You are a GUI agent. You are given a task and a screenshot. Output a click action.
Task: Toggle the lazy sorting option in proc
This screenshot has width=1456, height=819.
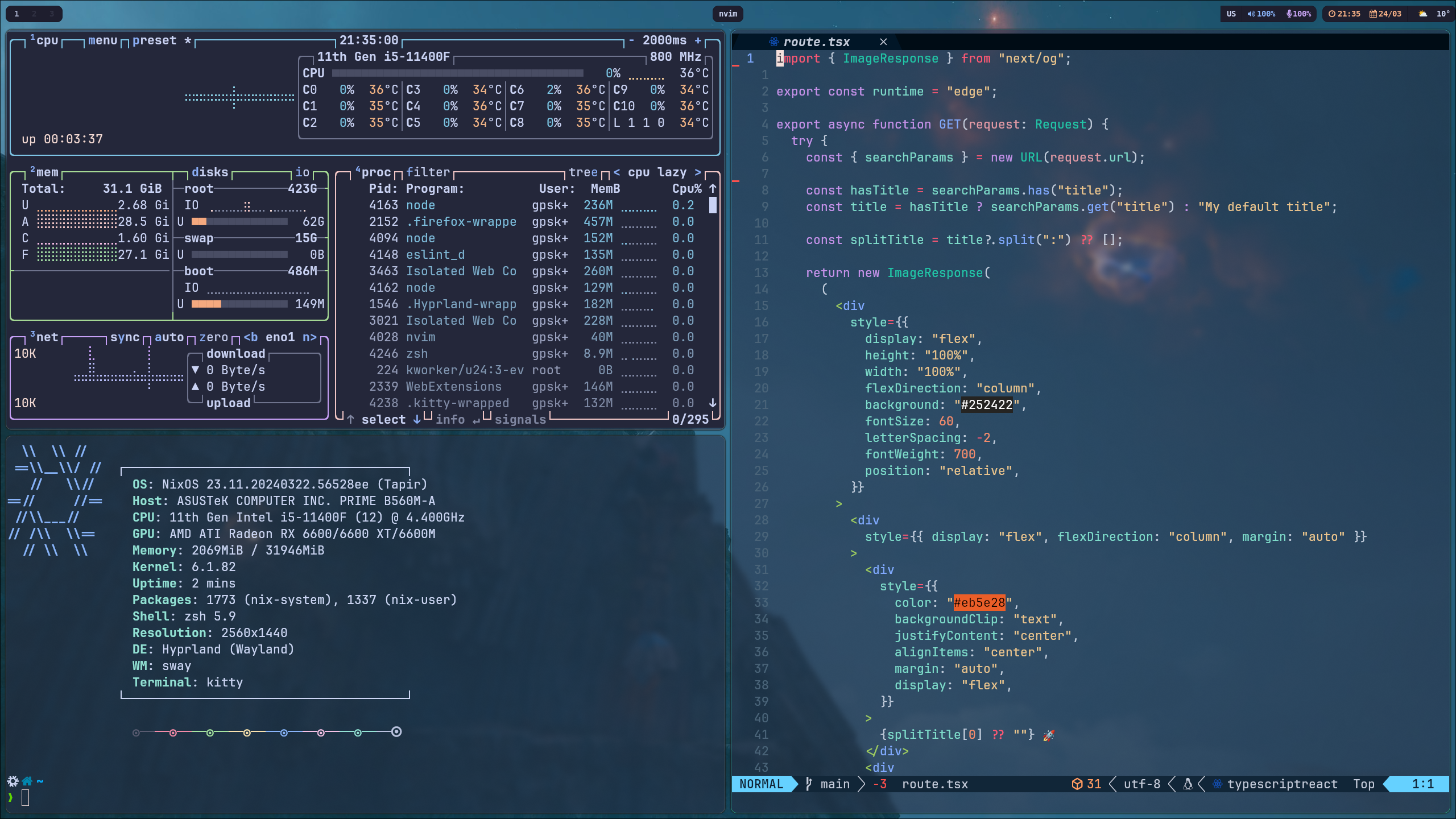(672, 172)
